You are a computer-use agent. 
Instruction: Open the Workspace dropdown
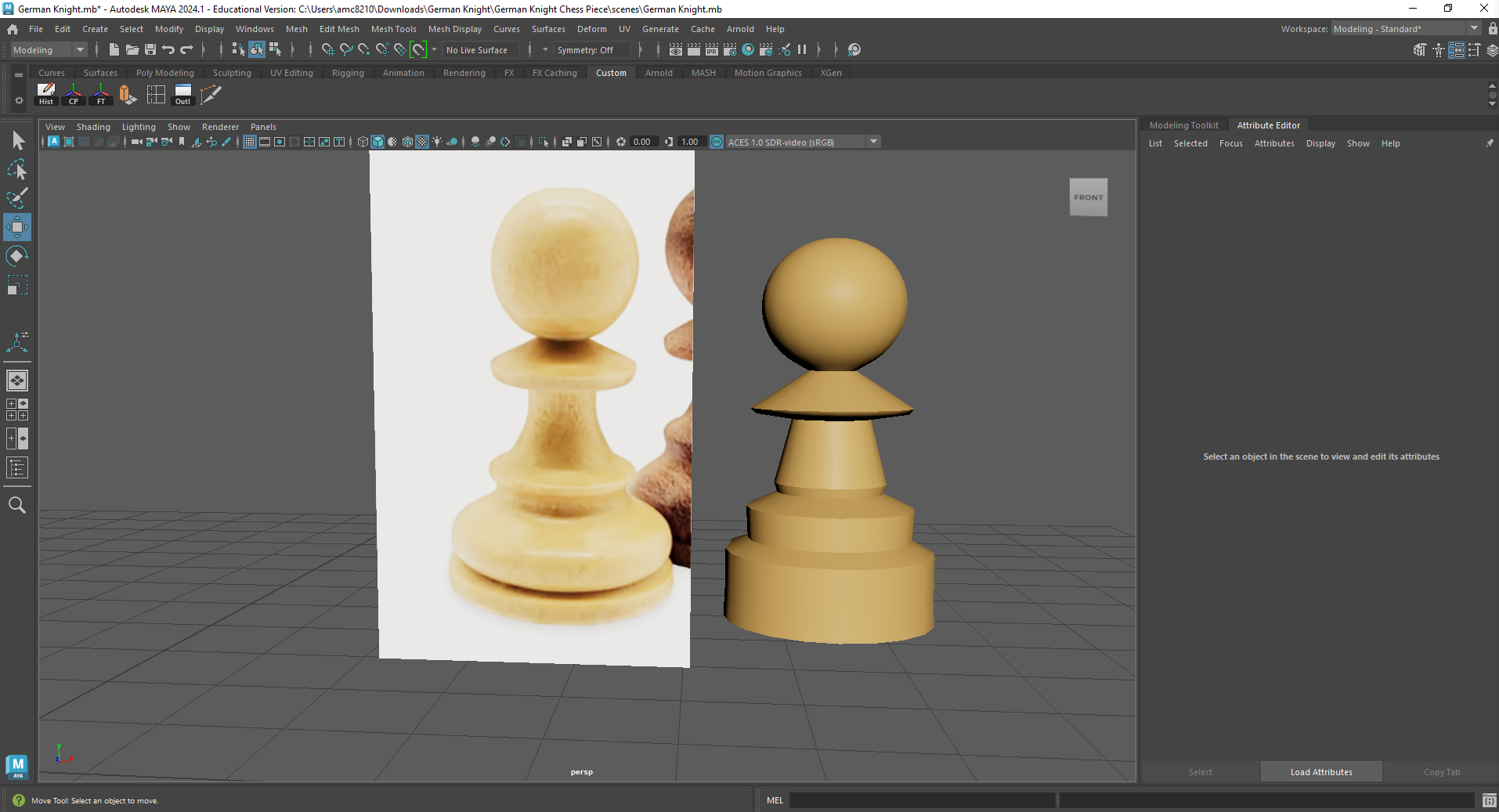(x=1472, y=28)
